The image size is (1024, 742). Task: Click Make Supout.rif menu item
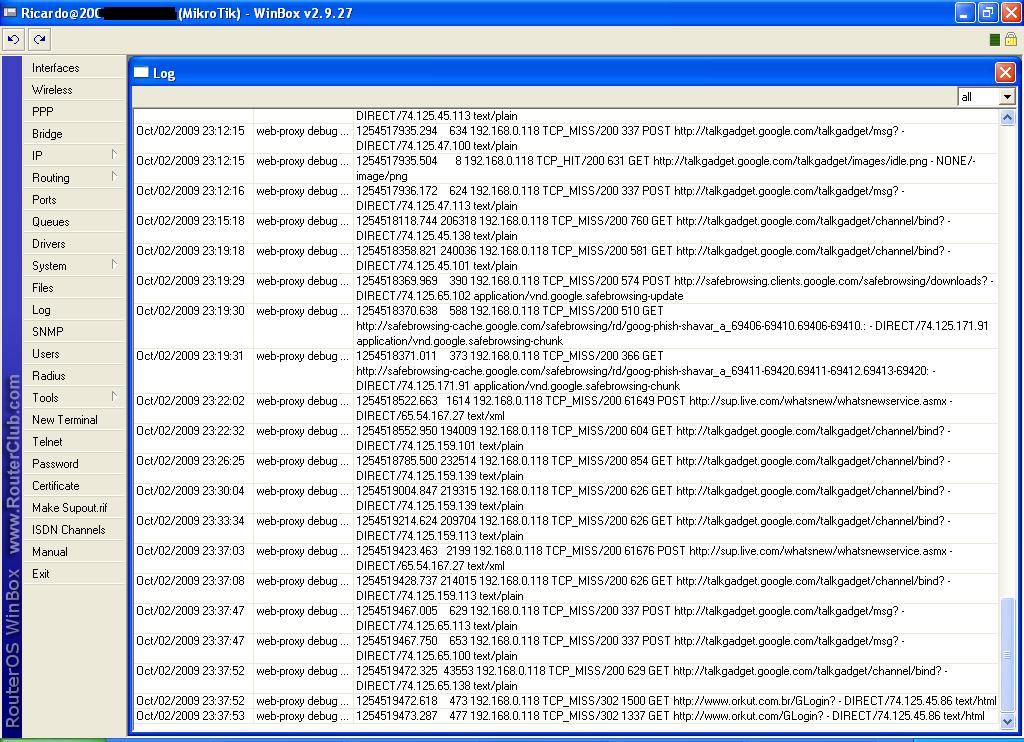click(x=74, y=508)
